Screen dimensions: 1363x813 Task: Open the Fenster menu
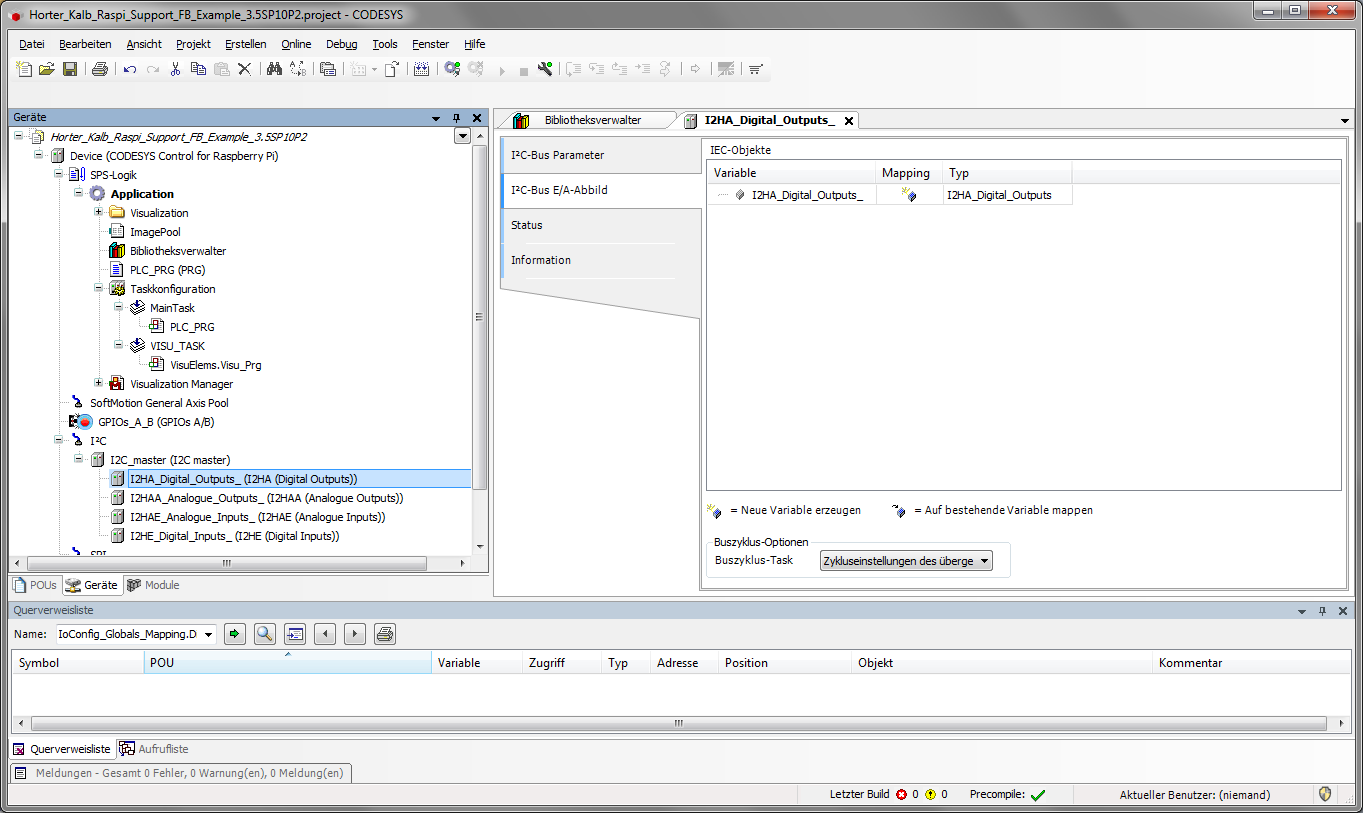(x=430, y=44)
